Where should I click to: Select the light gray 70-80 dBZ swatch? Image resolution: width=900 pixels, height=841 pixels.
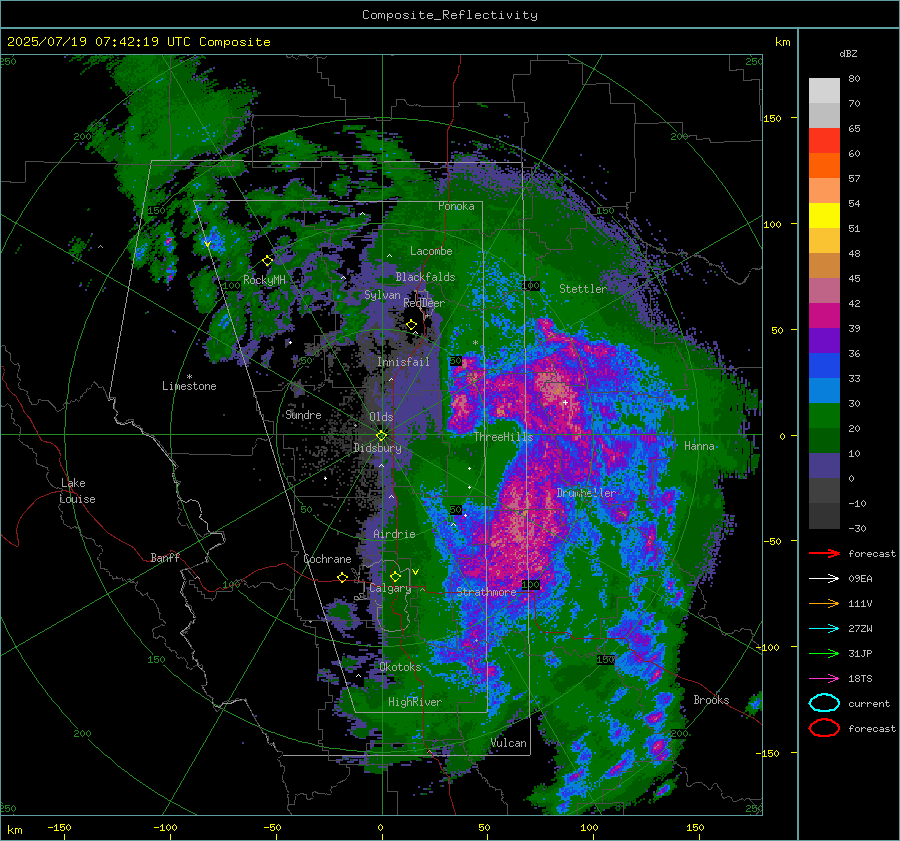(x=824, y=91)
